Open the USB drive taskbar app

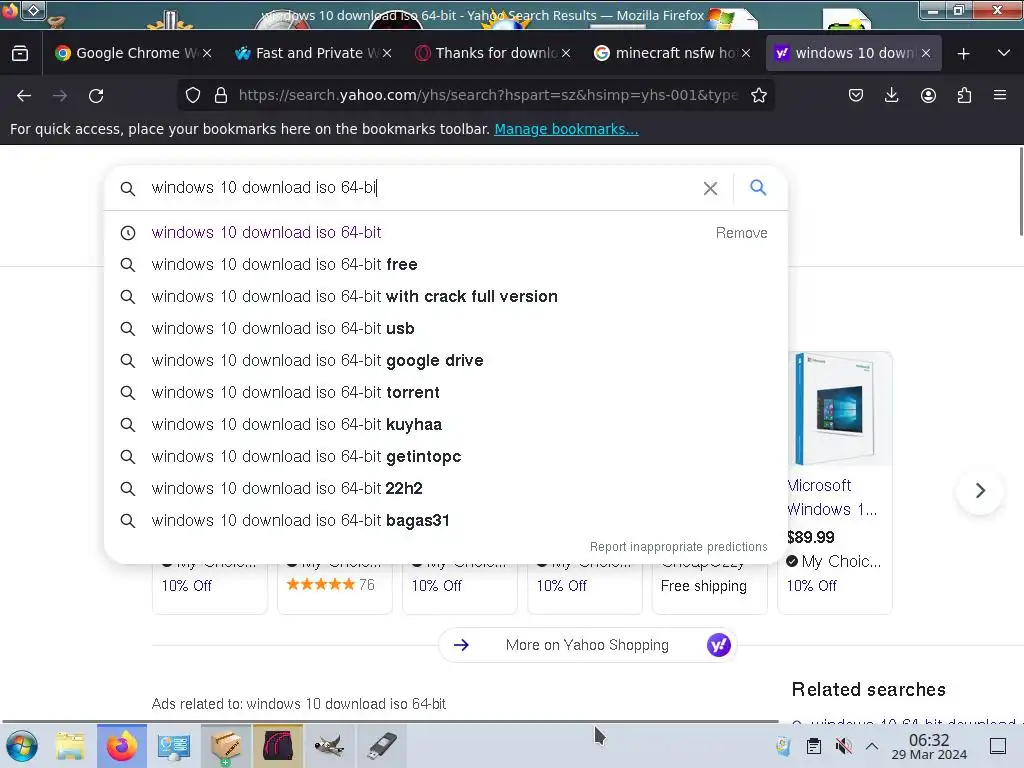pyautogui.click(x=382, y=746)
